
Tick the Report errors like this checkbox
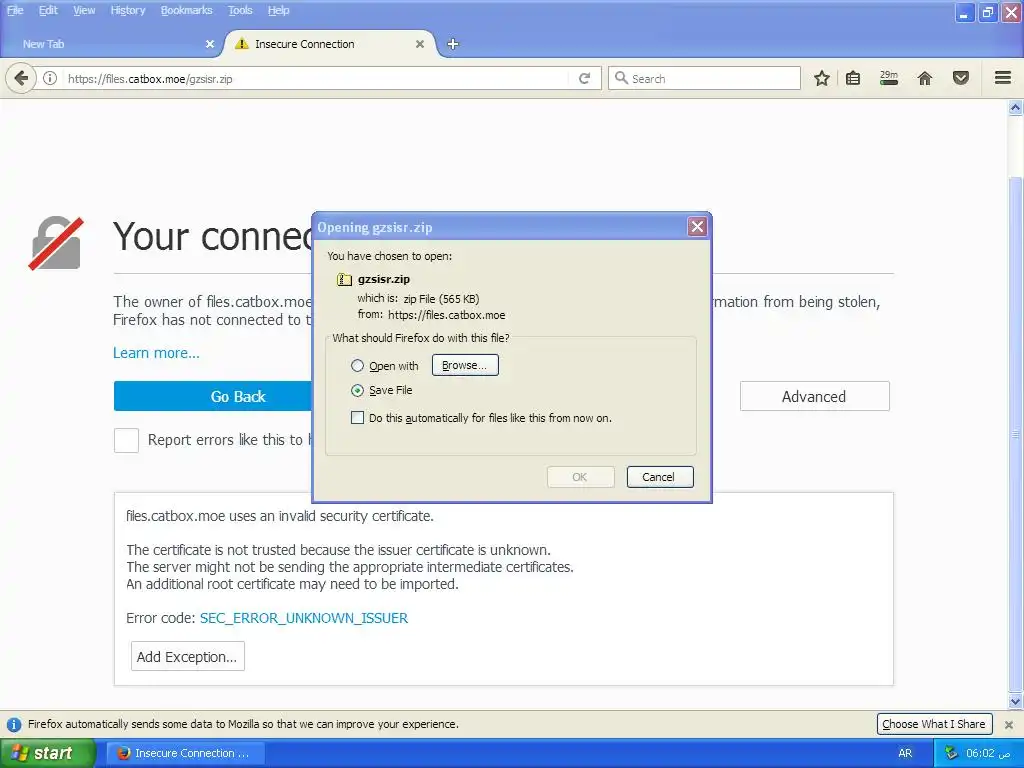[126, 440]
